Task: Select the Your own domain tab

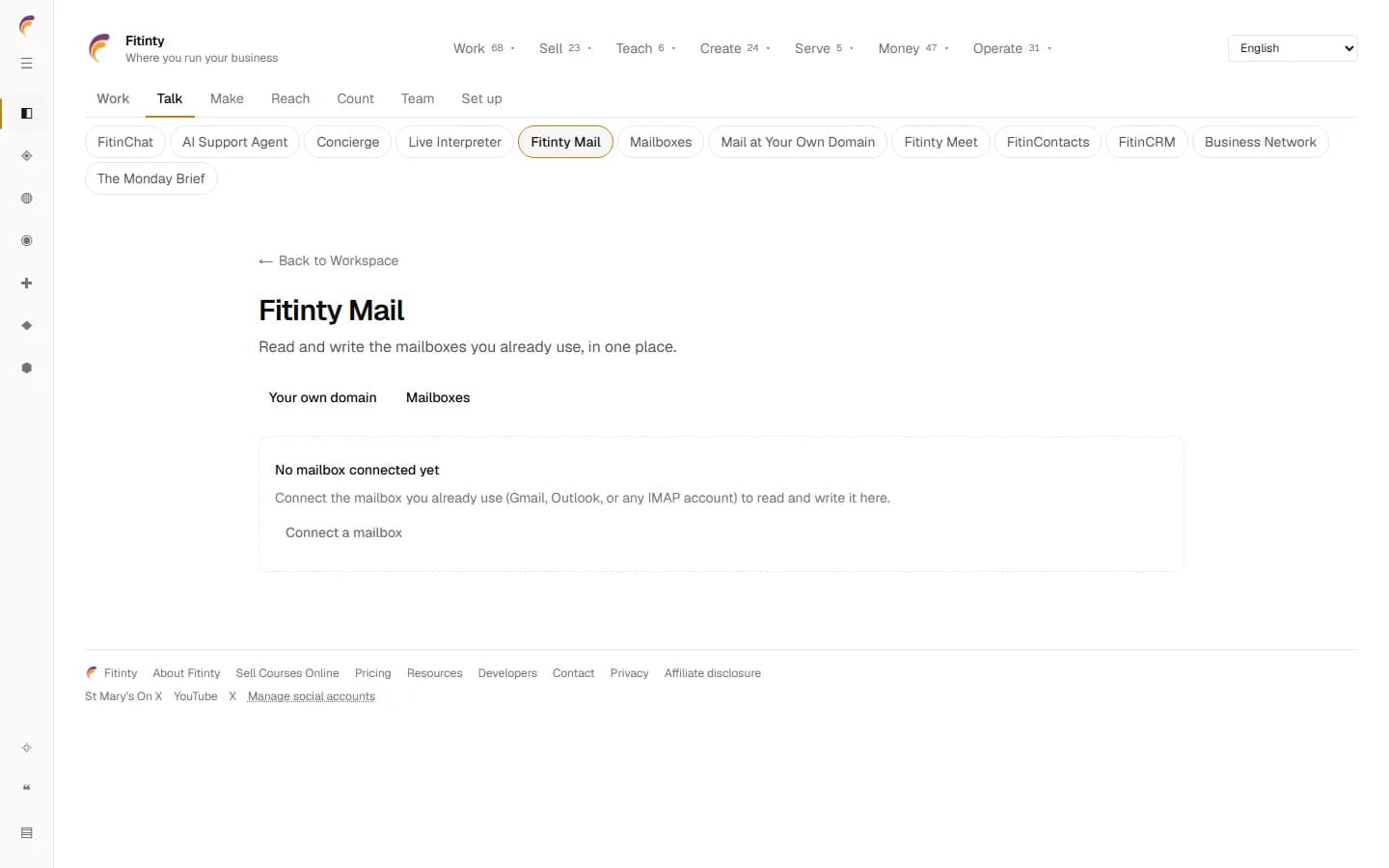Action: pyautogui.click(x=323, y=397)
